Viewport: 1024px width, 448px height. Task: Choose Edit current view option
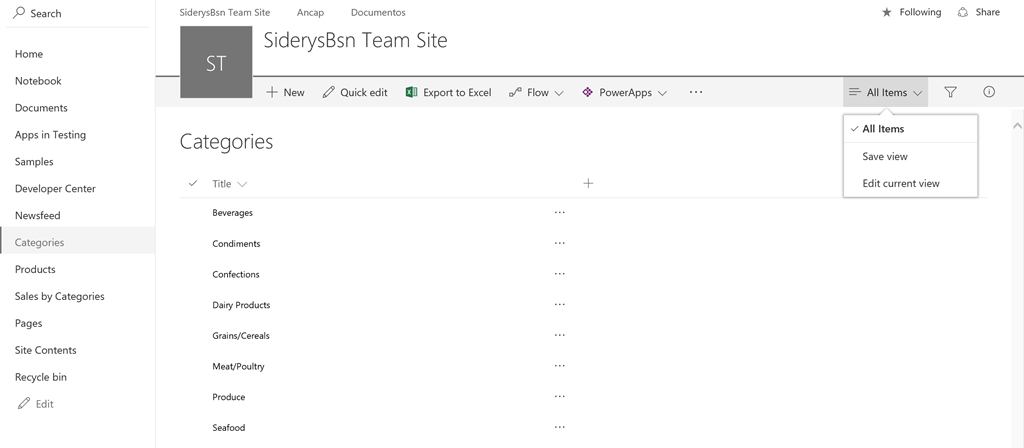[x=910, y=183]
